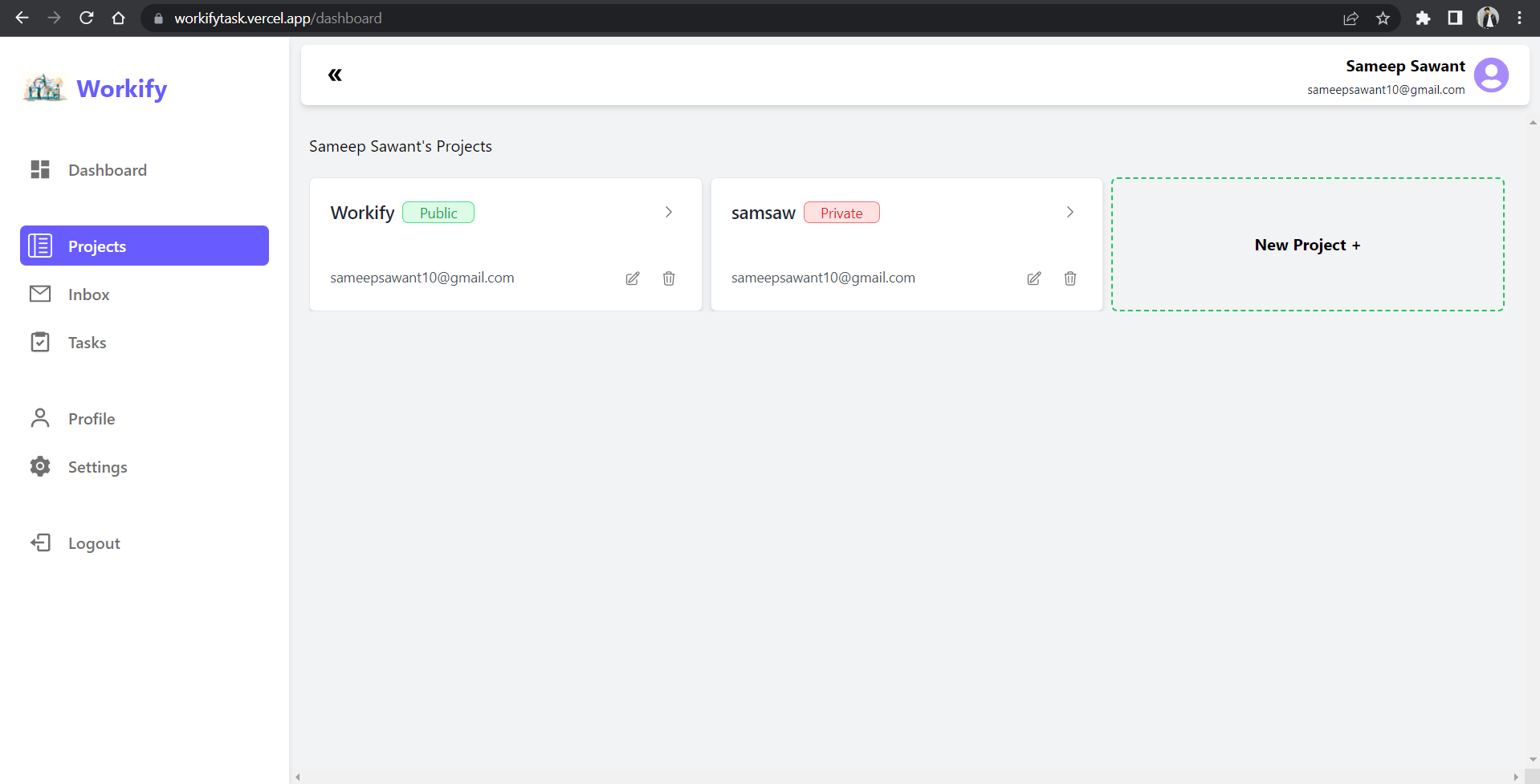The image size is (1540, 784).
Task: Click email text on Workify card
Action: pyautogui.click(x=422, y=278)
